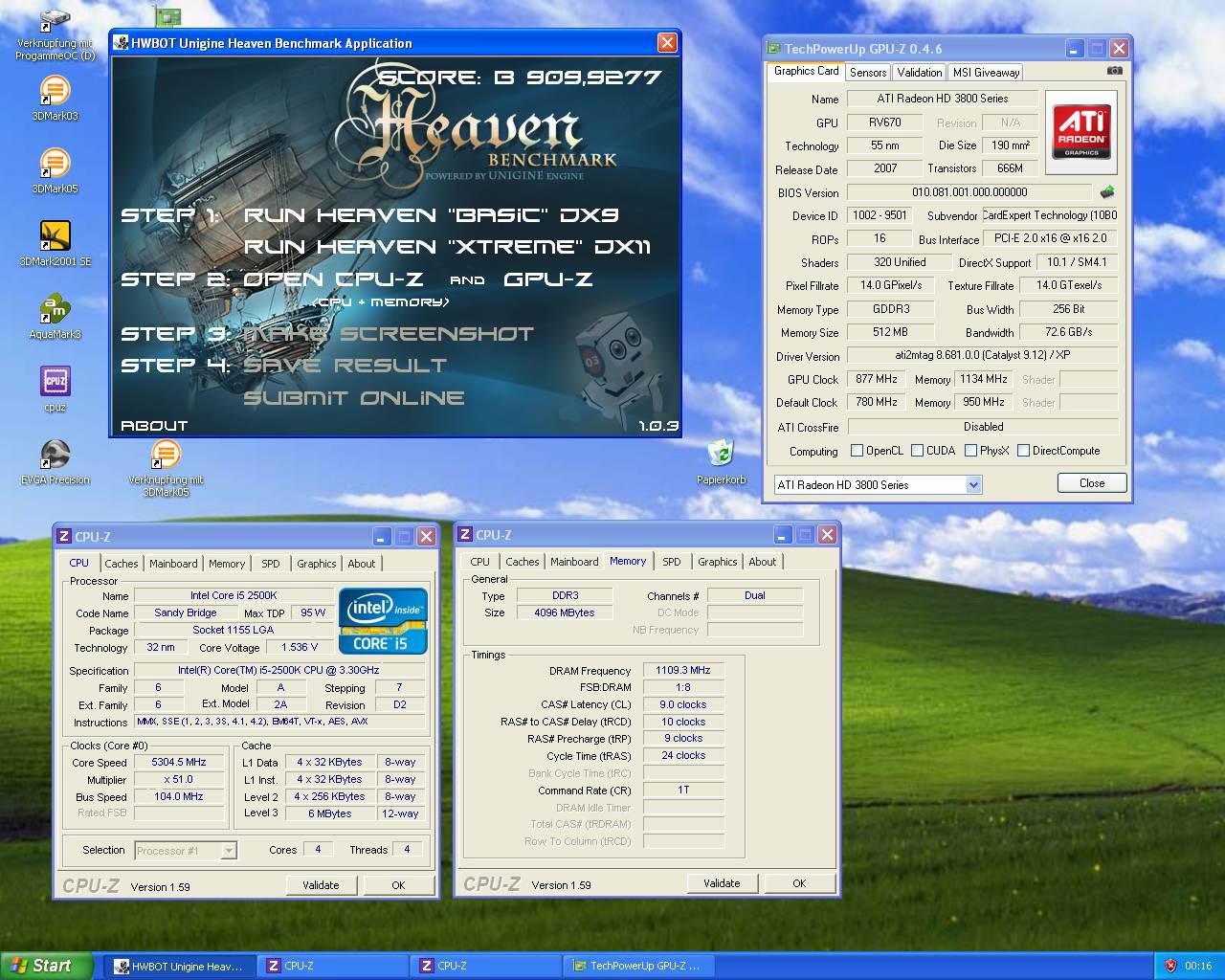Click the Intel Core i5 logo in CPU-Z

point(383,620)
